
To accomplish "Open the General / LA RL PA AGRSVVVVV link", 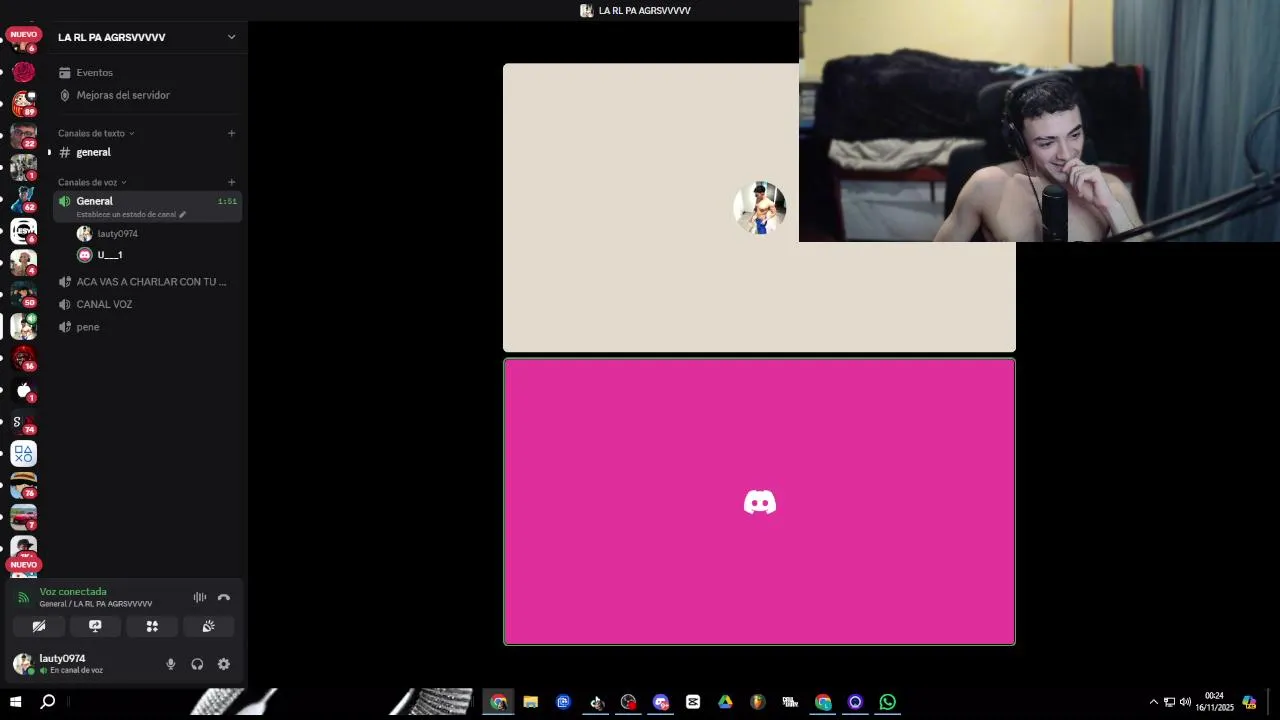I will pyautogui.click(x=96, y=604).
